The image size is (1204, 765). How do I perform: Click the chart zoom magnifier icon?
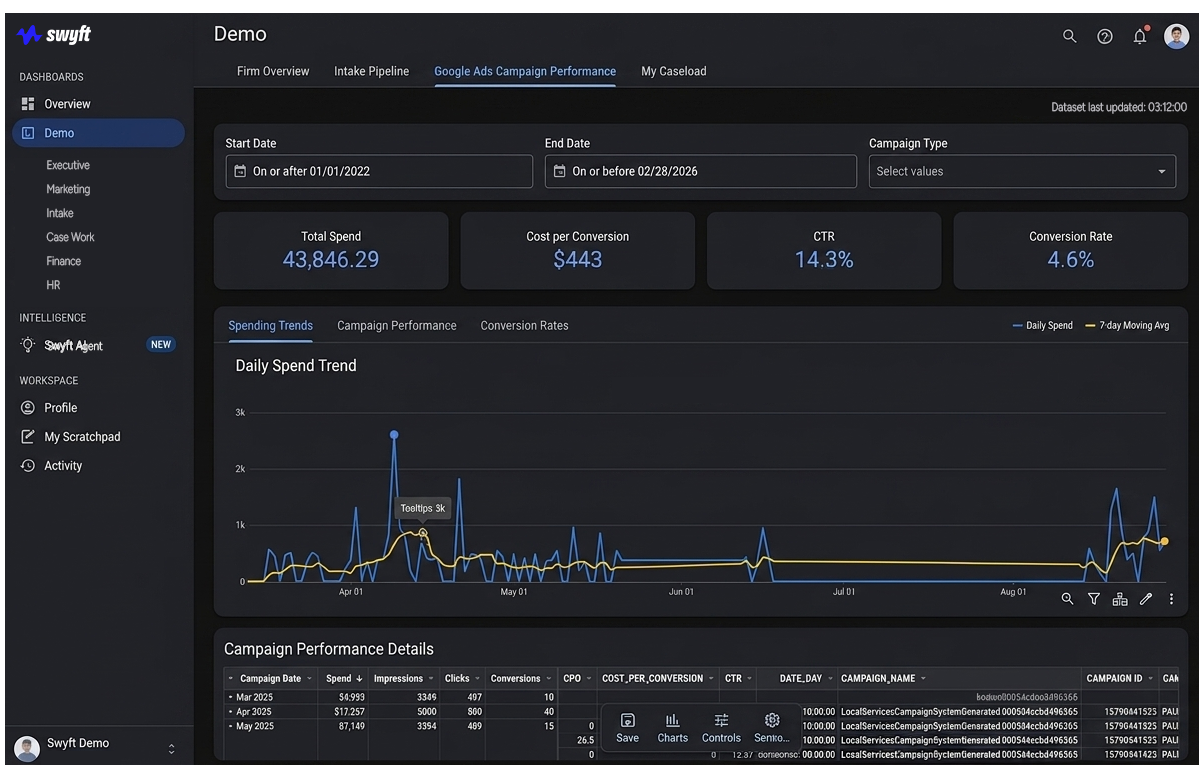click(1067, 599)
